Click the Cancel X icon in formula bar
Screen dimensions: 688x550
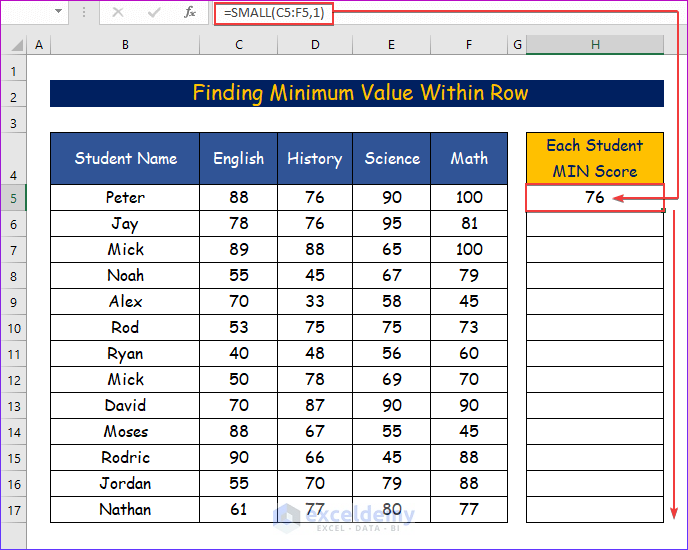[118, 12]
